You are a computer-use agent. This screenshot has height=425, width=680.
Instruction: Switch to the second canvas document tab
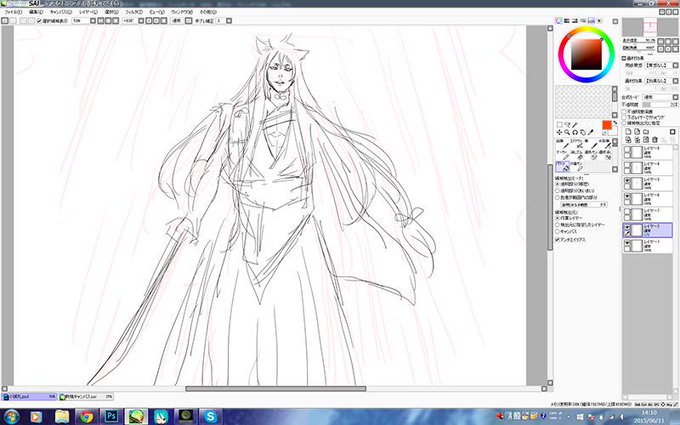click(86, 396)
